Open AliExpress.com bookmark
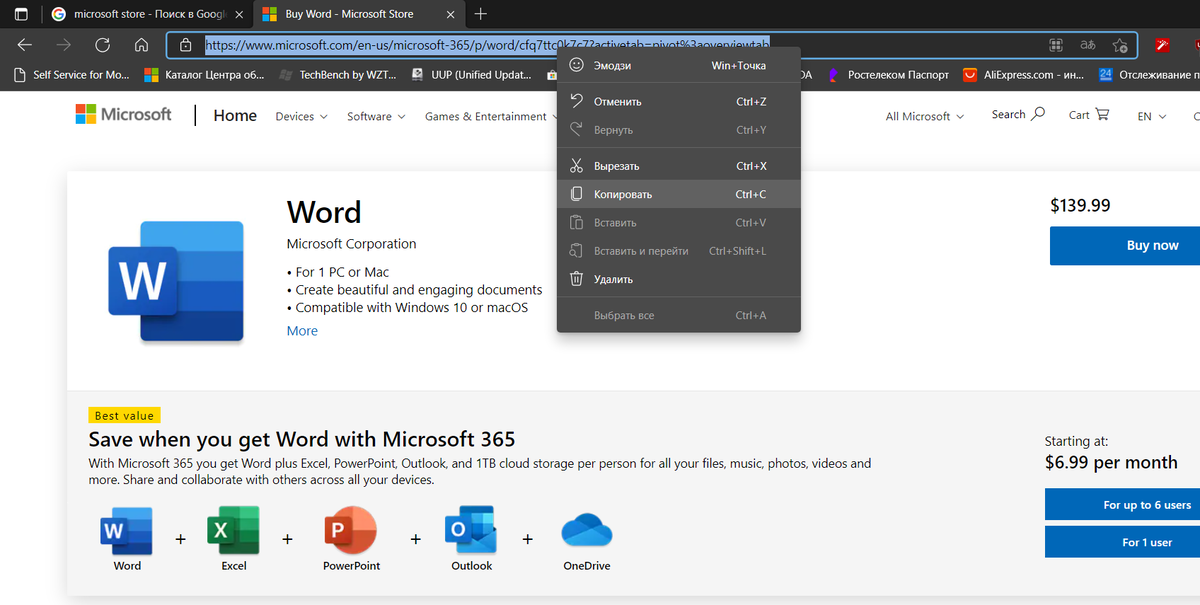The width and height of the screenshot is (1200, 605). 1023,74
